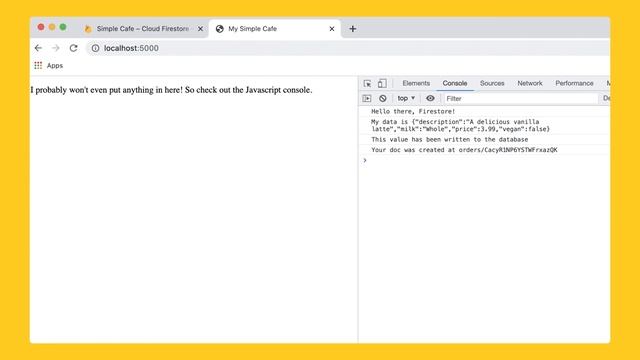Click the yellow minimize window button

[52, 27]
